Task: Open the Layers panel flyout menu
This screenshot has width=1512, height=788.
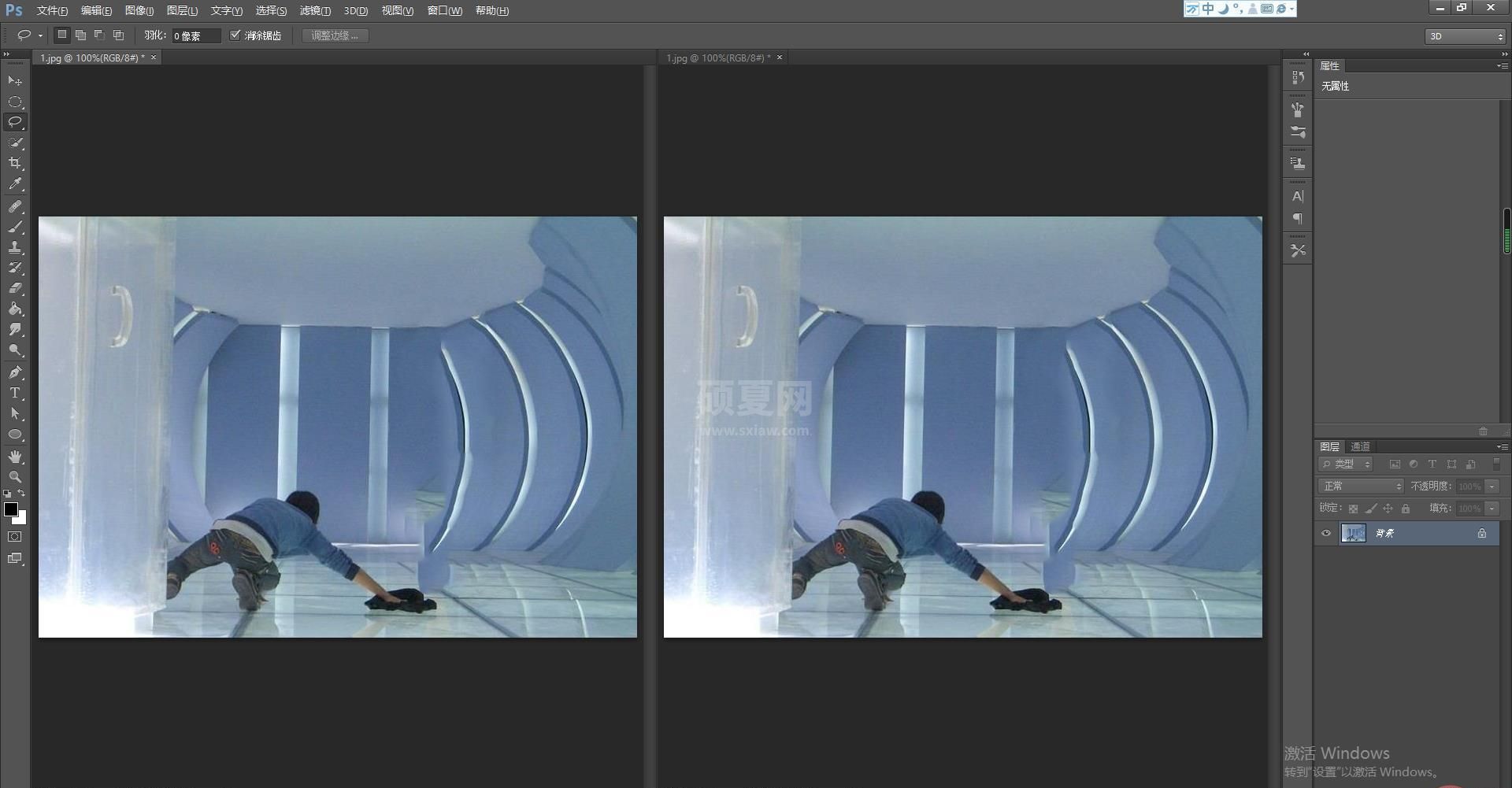Action: coord(1502,447)
